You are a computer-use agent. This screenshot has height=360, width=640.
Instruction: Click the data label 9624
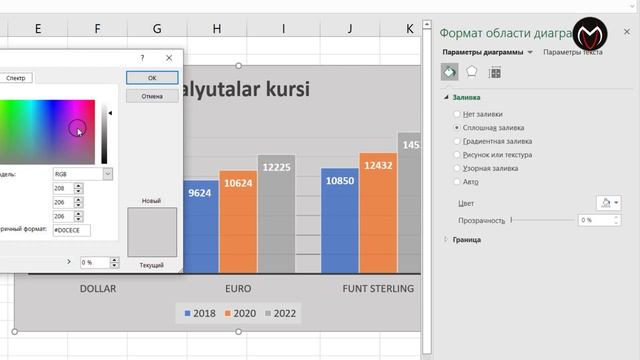tap(200, 193)
